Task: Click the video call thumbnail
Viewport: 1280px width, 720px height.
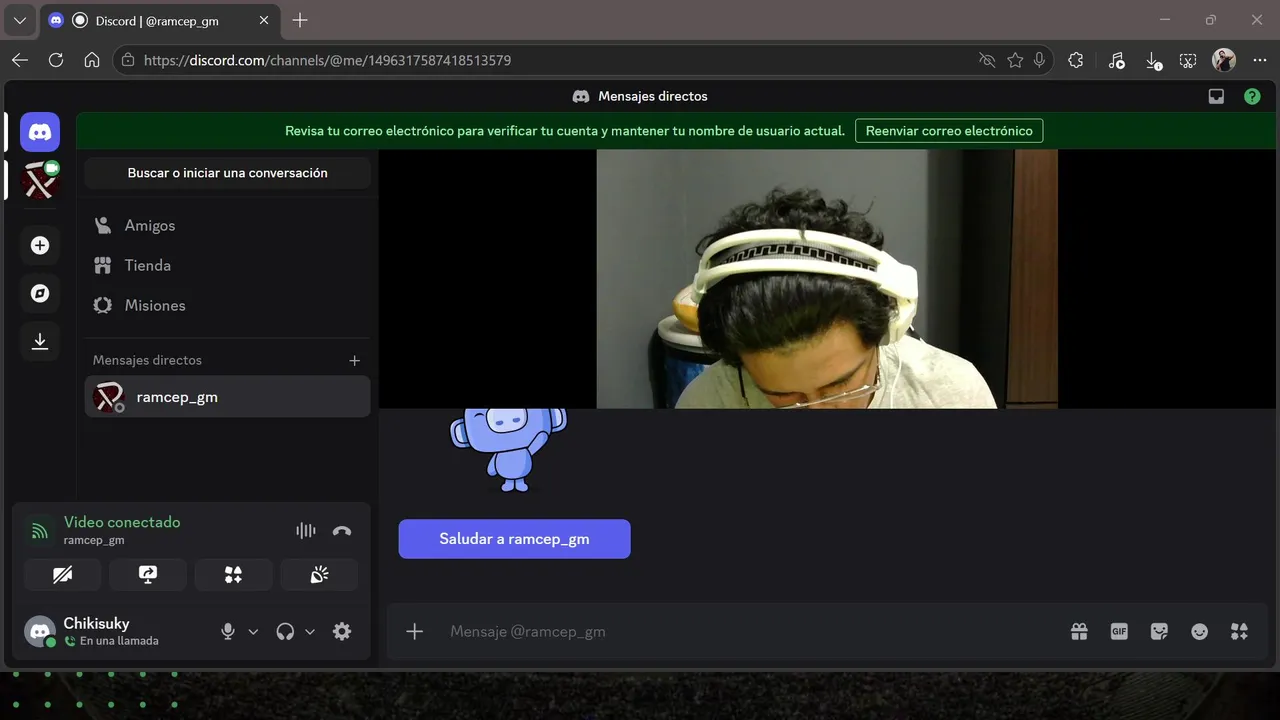Action: [x=827, y=279]
